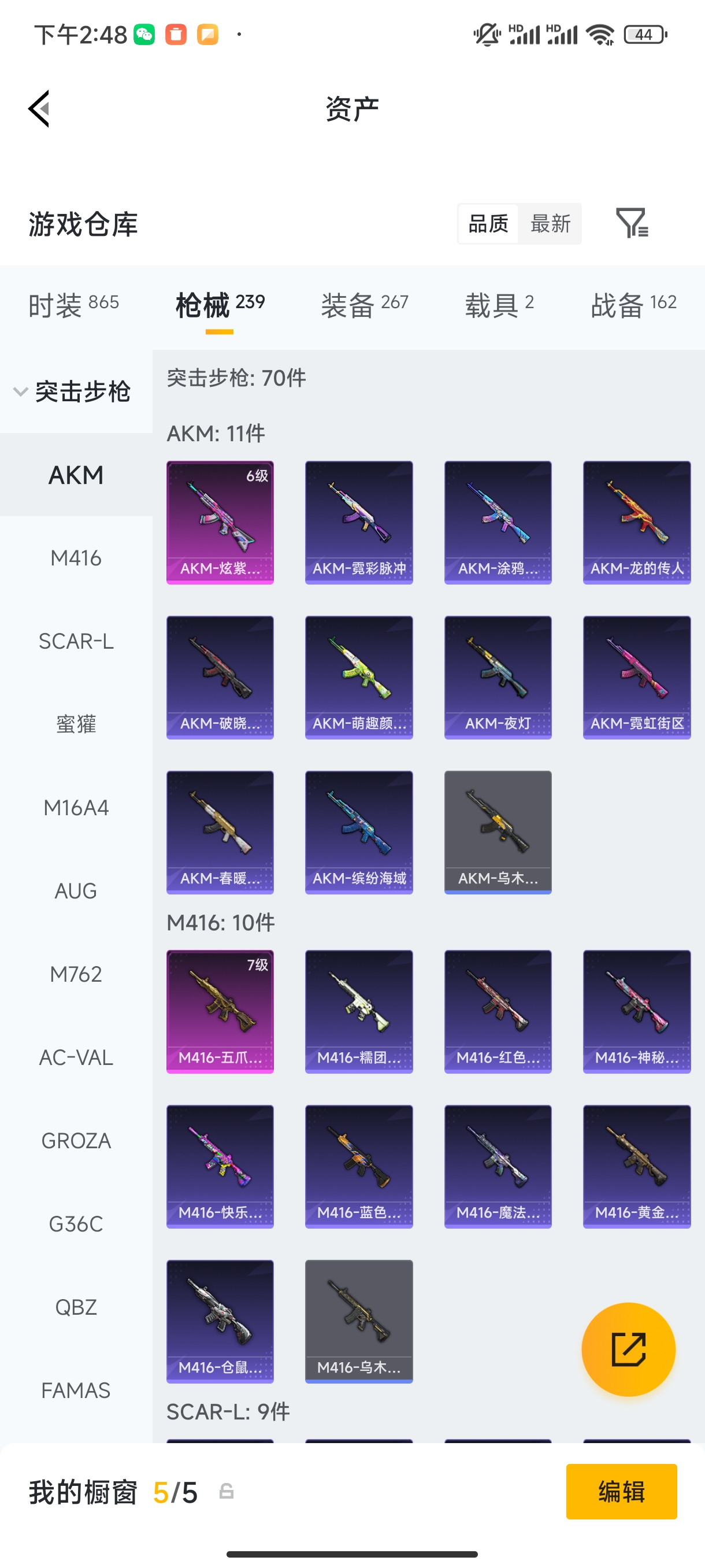Select the AKM-乌木 gray skin card
This screenshot has height=1568, width=705.
coord(498,832)
